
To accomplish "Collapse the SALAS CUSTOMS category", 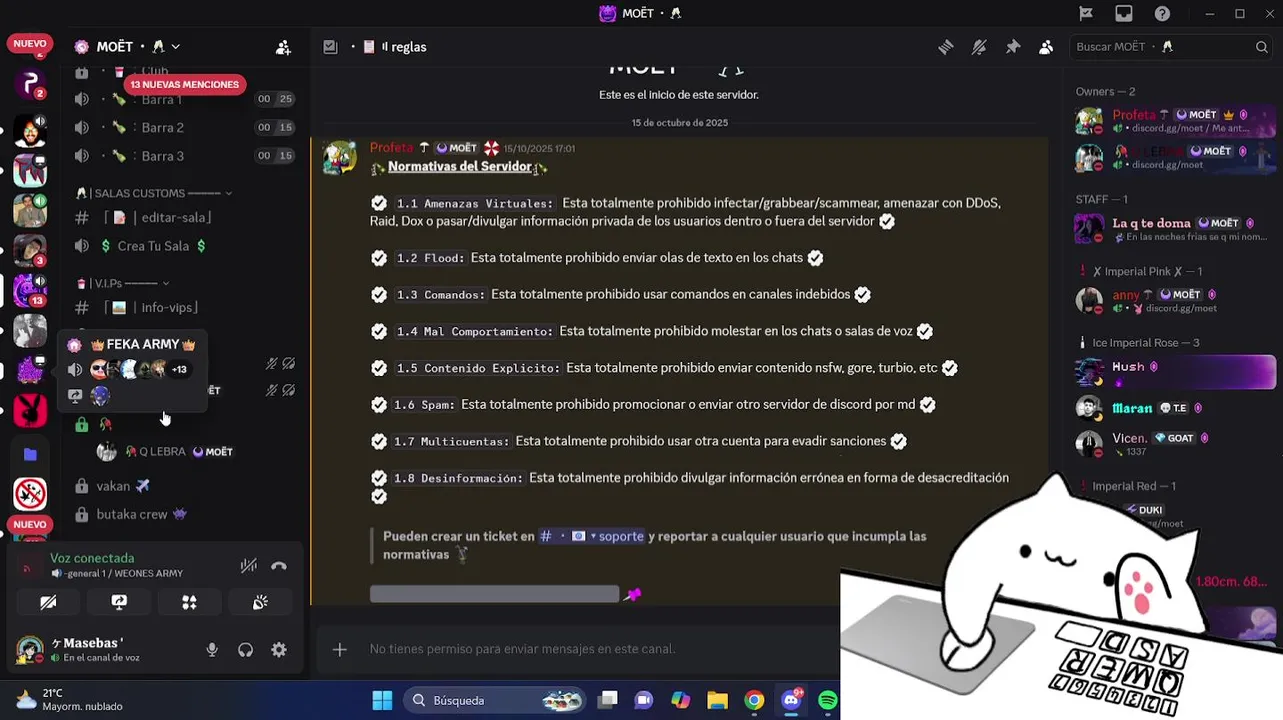I will 155,193.
